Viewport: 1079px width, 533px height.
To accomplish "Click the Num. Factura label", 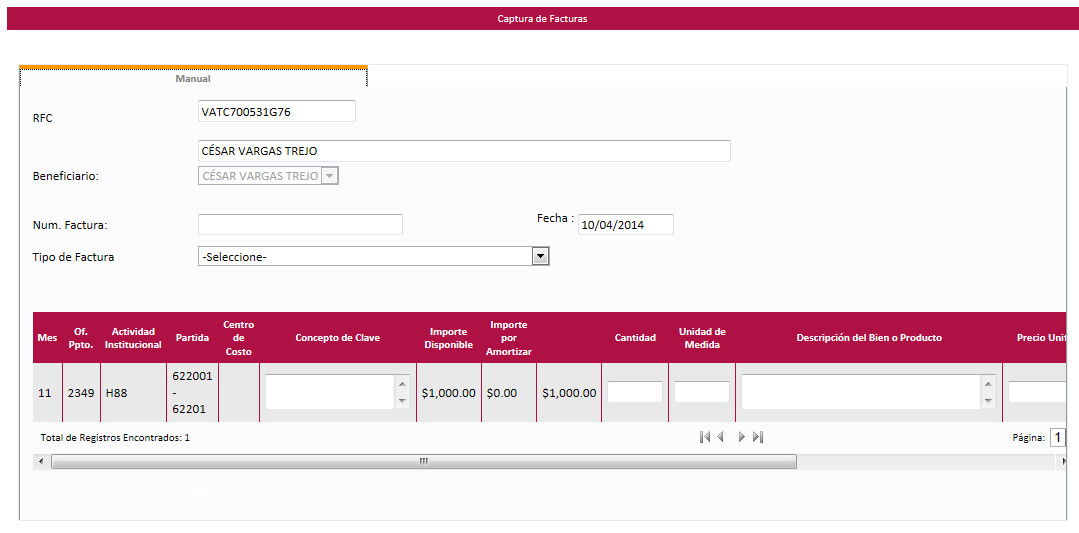I will coord(70,225).
